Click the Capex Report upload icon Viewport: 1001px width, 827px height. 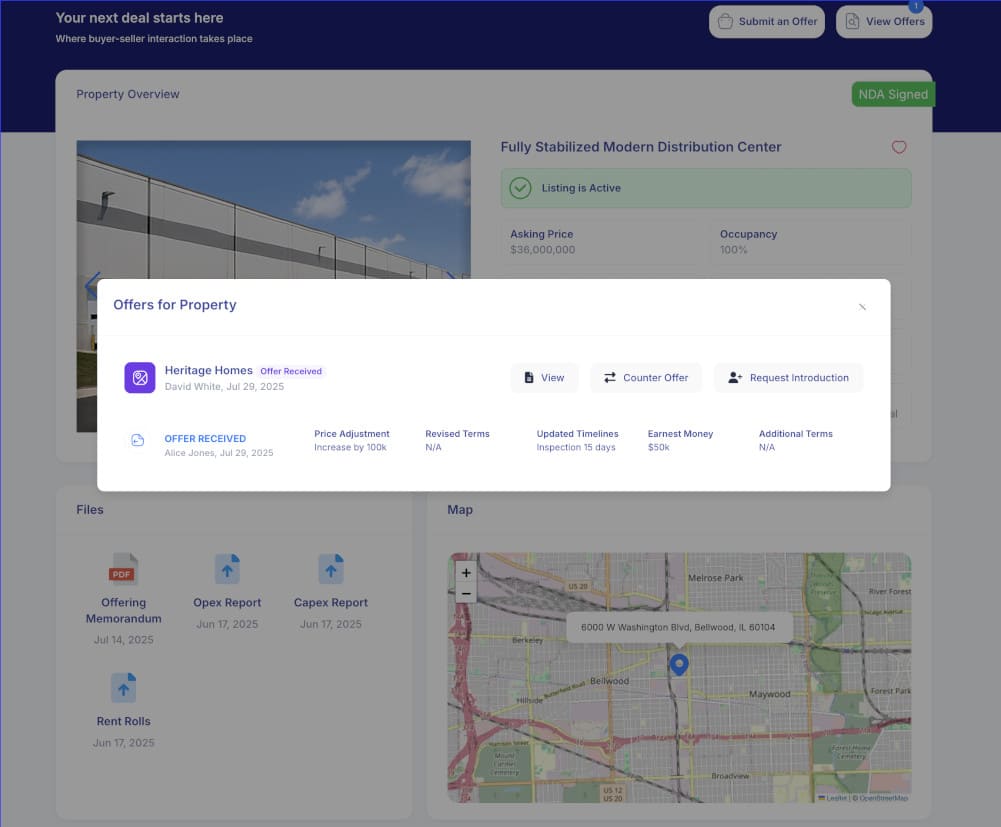(x=331, y=568)
